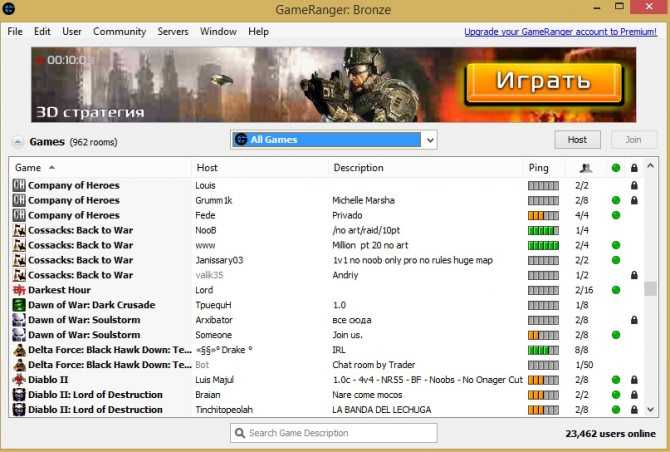
Task: Click the Diablo II icon in Luis Majul's row
Action: [x=19, y=380]
